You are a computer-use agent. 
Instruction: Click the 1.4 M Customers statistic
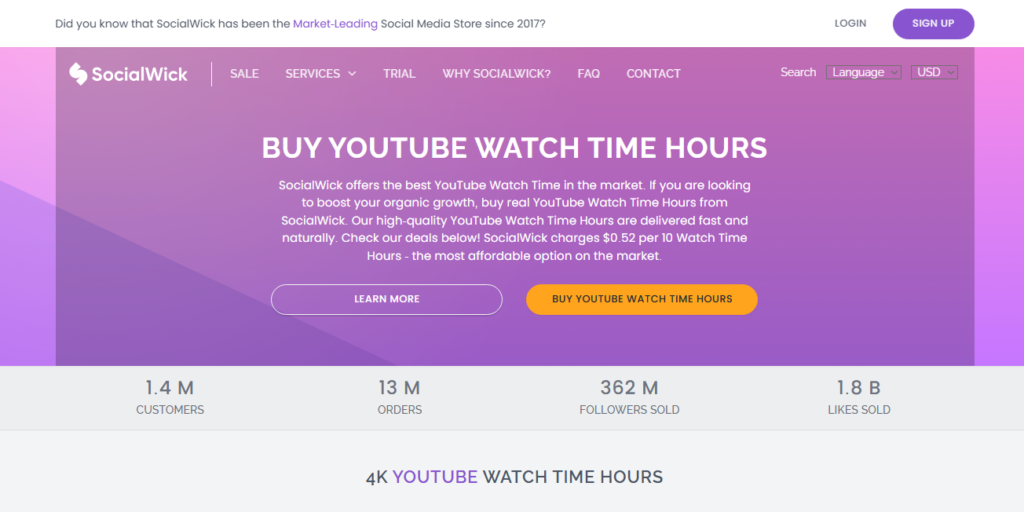(x=170, y=397)
